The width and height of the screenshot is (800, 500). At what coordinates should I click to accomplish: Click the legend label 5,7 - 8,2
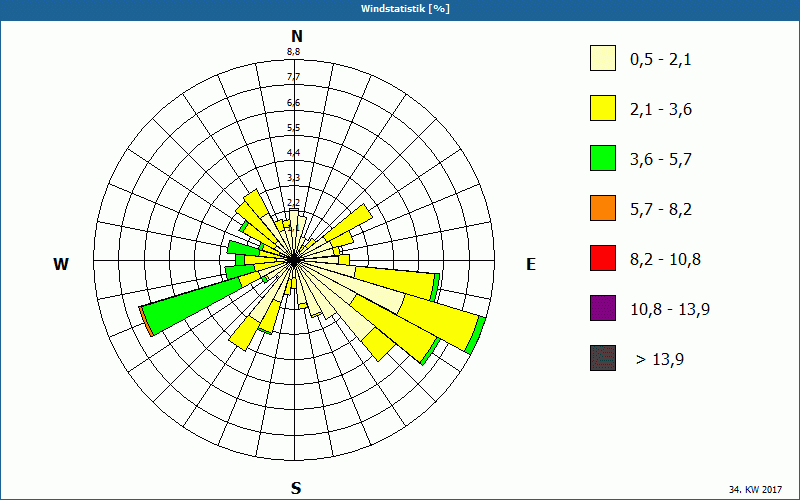661,210
